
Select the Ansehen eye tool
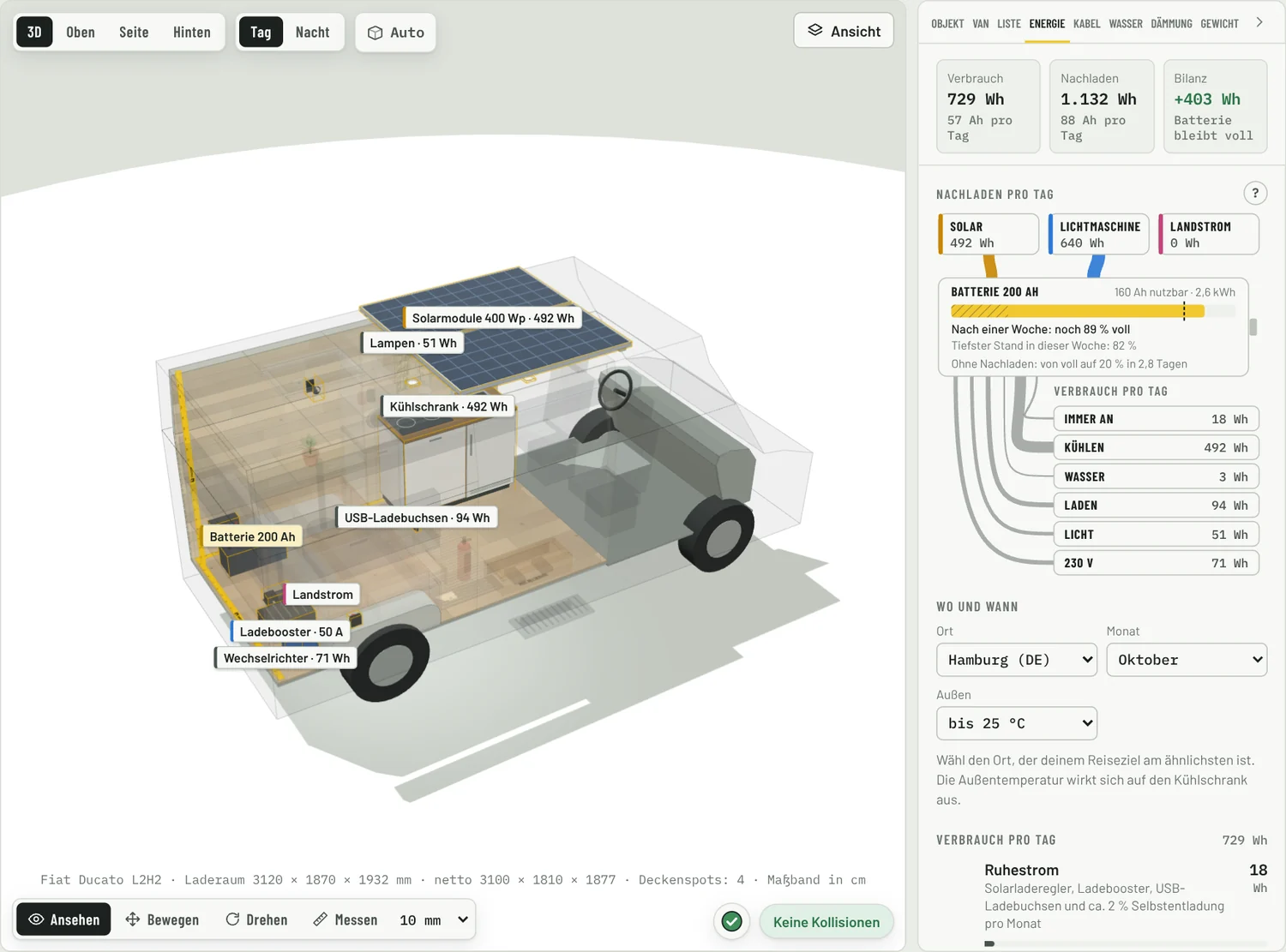tap(63, 919)
